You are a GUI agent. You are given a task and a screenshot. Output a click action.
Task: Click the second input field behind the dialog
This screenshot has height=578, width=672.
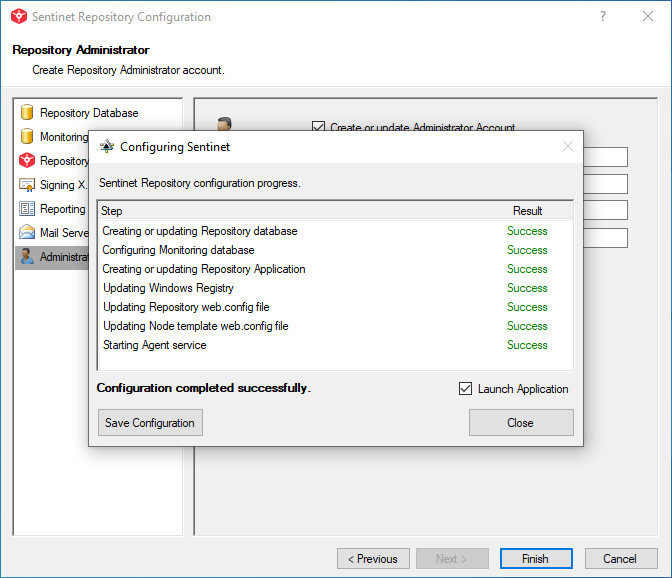click(x=605, y=184)
